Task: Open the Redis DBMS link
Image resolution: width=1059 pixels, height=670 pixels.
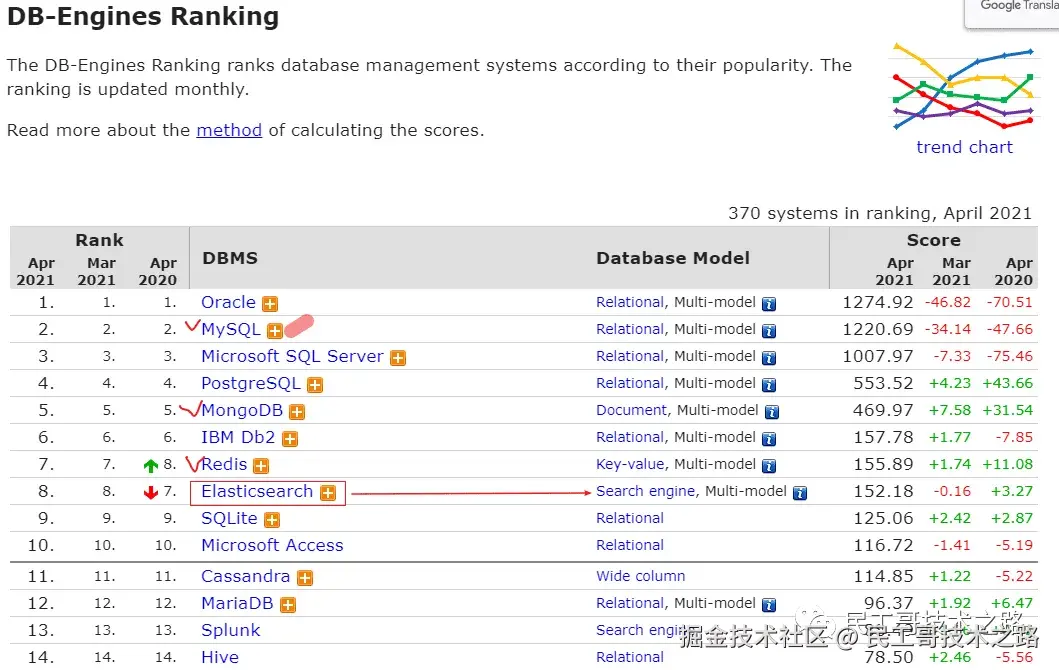Action: [224, 464]
